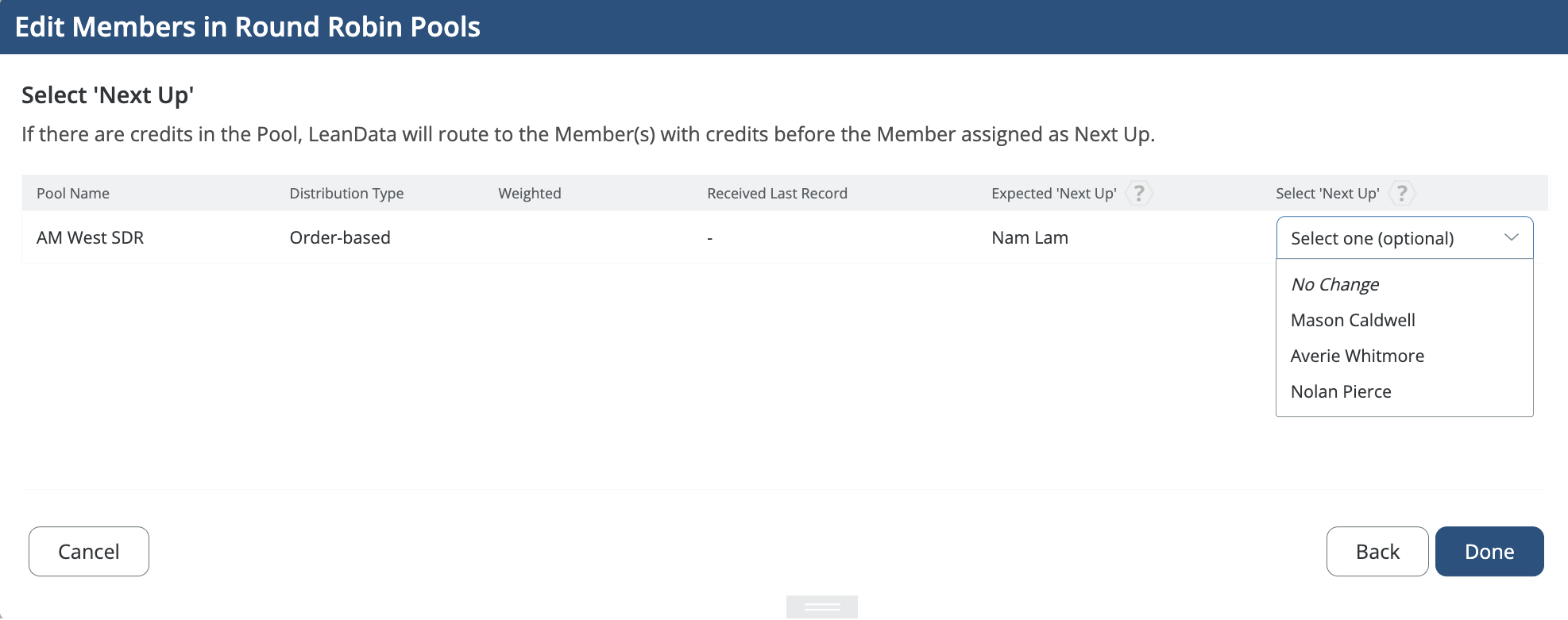Click the Order-based distribution type cell
Viewport: 1568px width, 620px height.
pyautogui.click(x=340, y=237)
